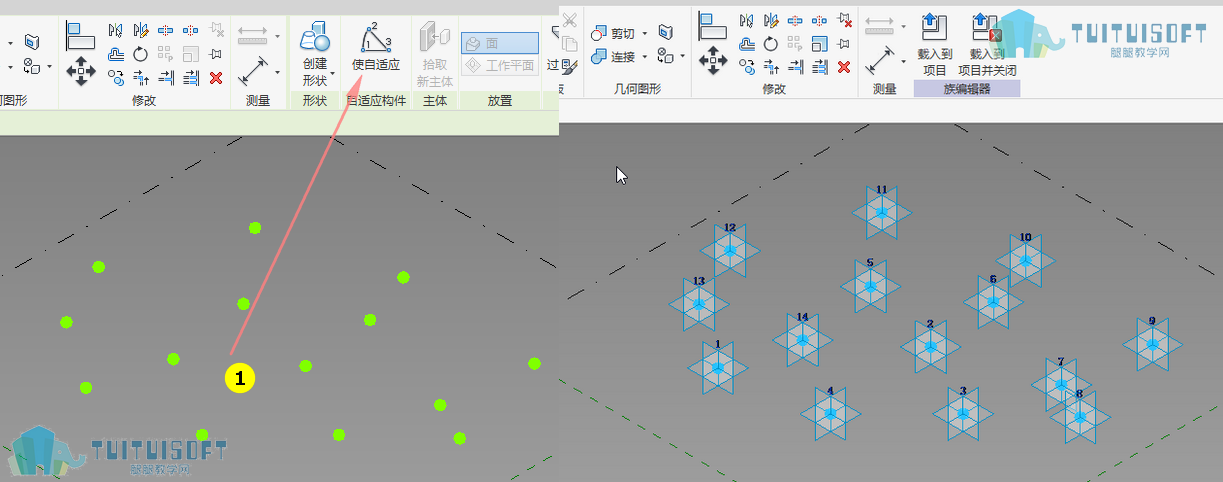
Task: Expand Dimension dropdown arrow in right ribbon
Action: pos(904,61)
